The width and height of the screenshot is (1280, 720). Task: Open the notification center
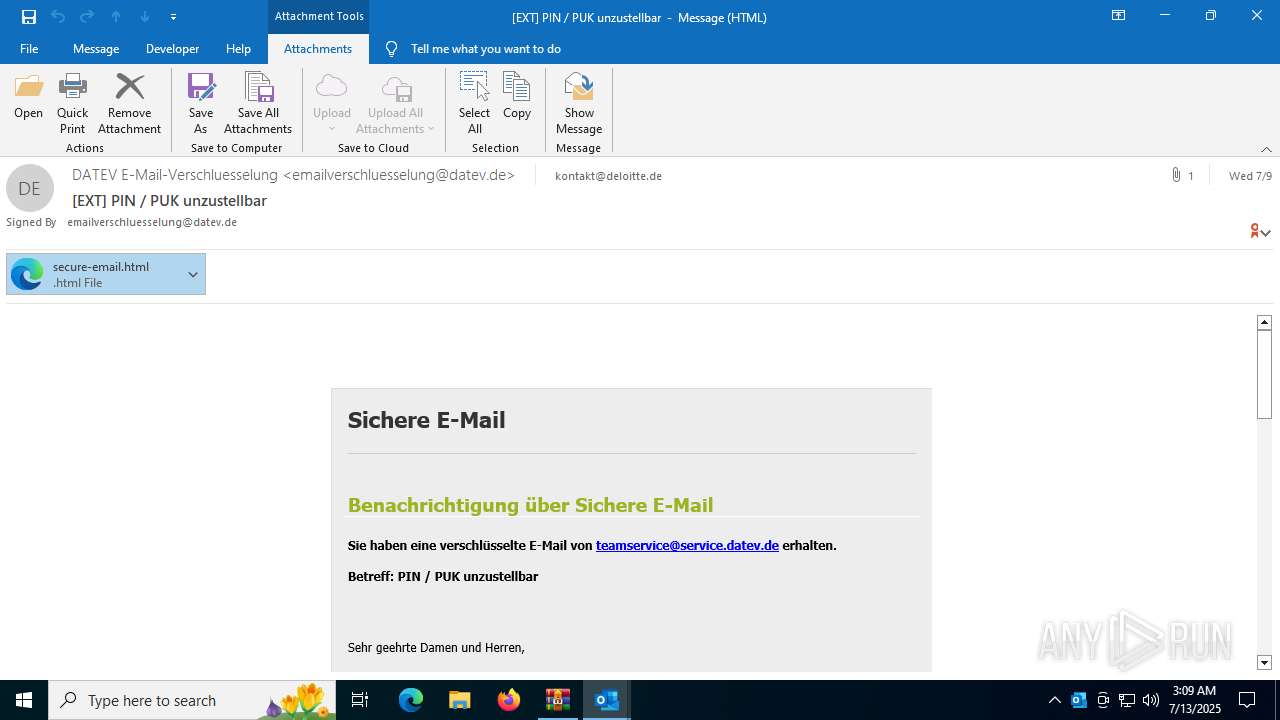(1247, 700)
